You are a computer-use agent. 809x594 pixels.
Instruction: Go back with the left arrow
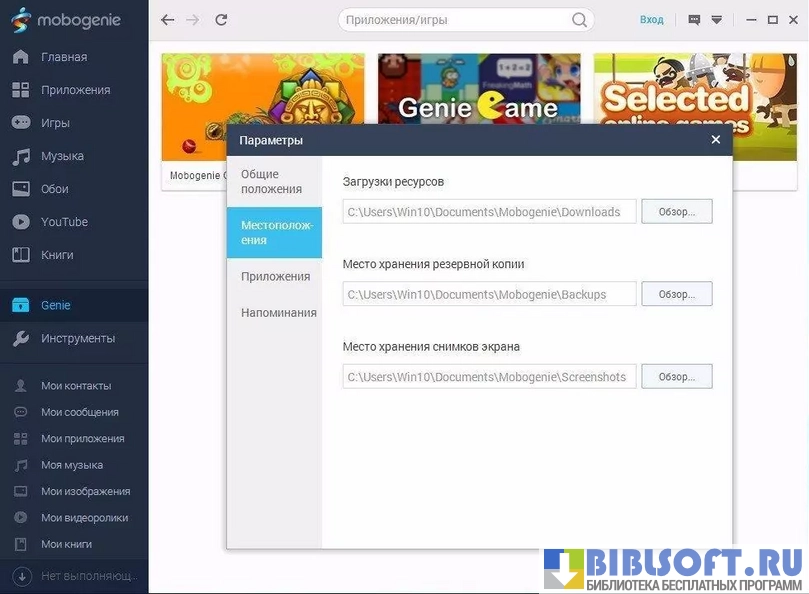click(x=168, y=20)
